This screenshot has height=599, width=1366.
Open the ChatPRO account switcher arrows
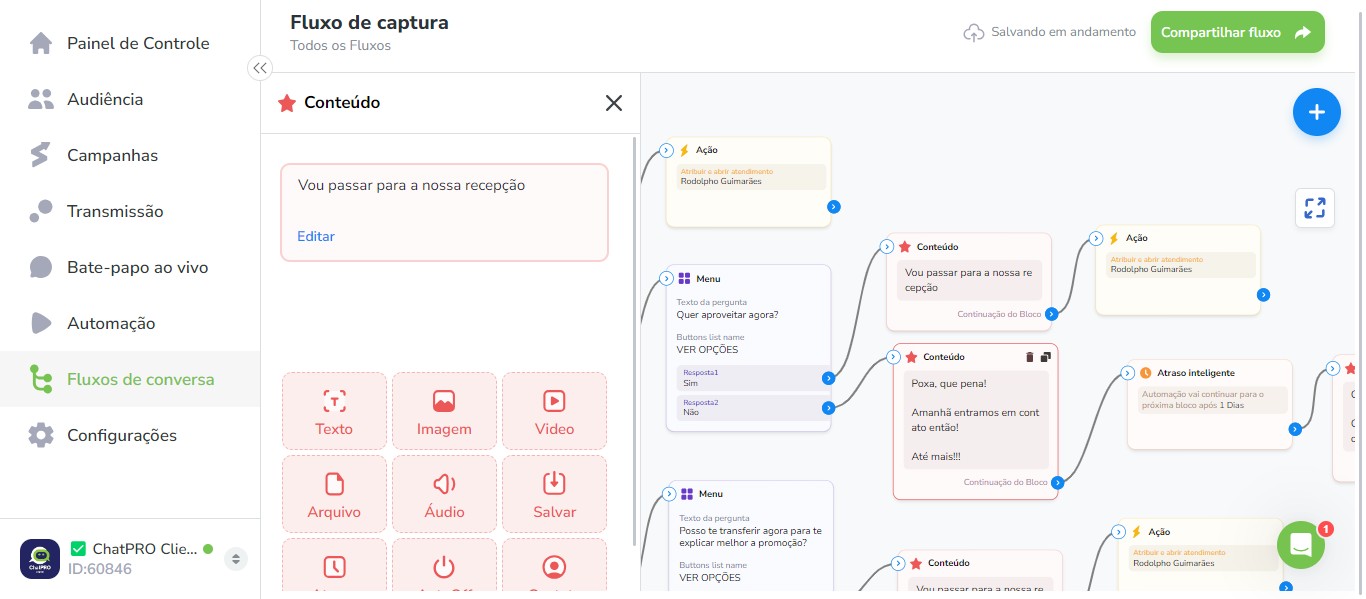tap(236, 559)
